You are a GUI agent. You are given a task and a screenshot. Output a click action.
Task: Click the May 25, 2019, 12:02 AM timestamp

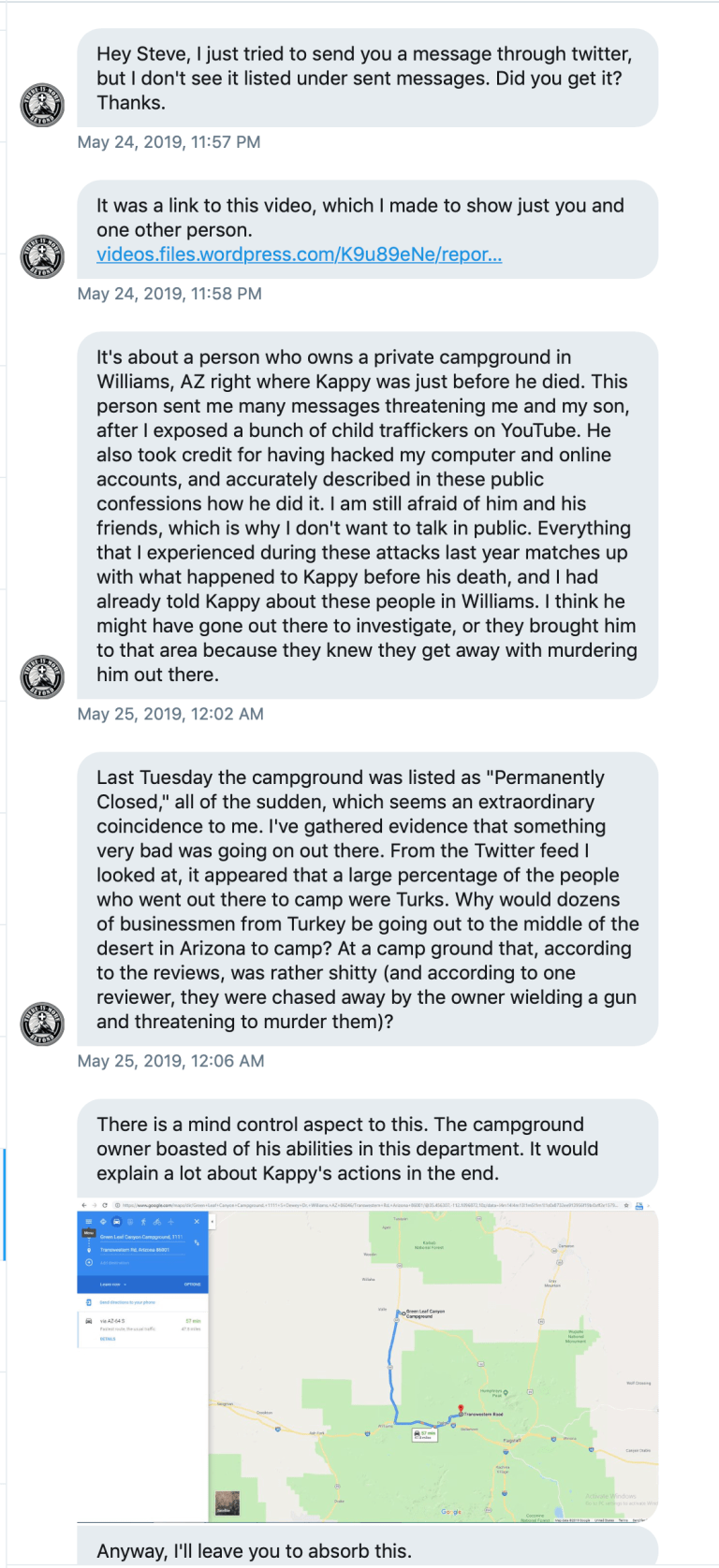click(x=170, y=714)
